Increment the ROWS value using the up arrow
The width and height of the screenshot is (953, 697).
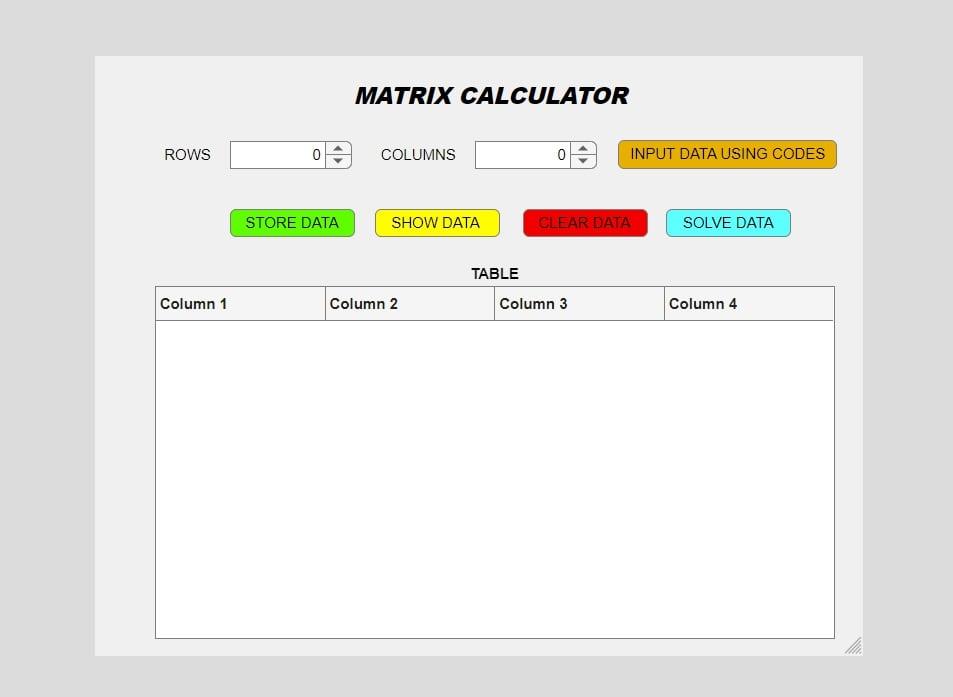(338, 148)
